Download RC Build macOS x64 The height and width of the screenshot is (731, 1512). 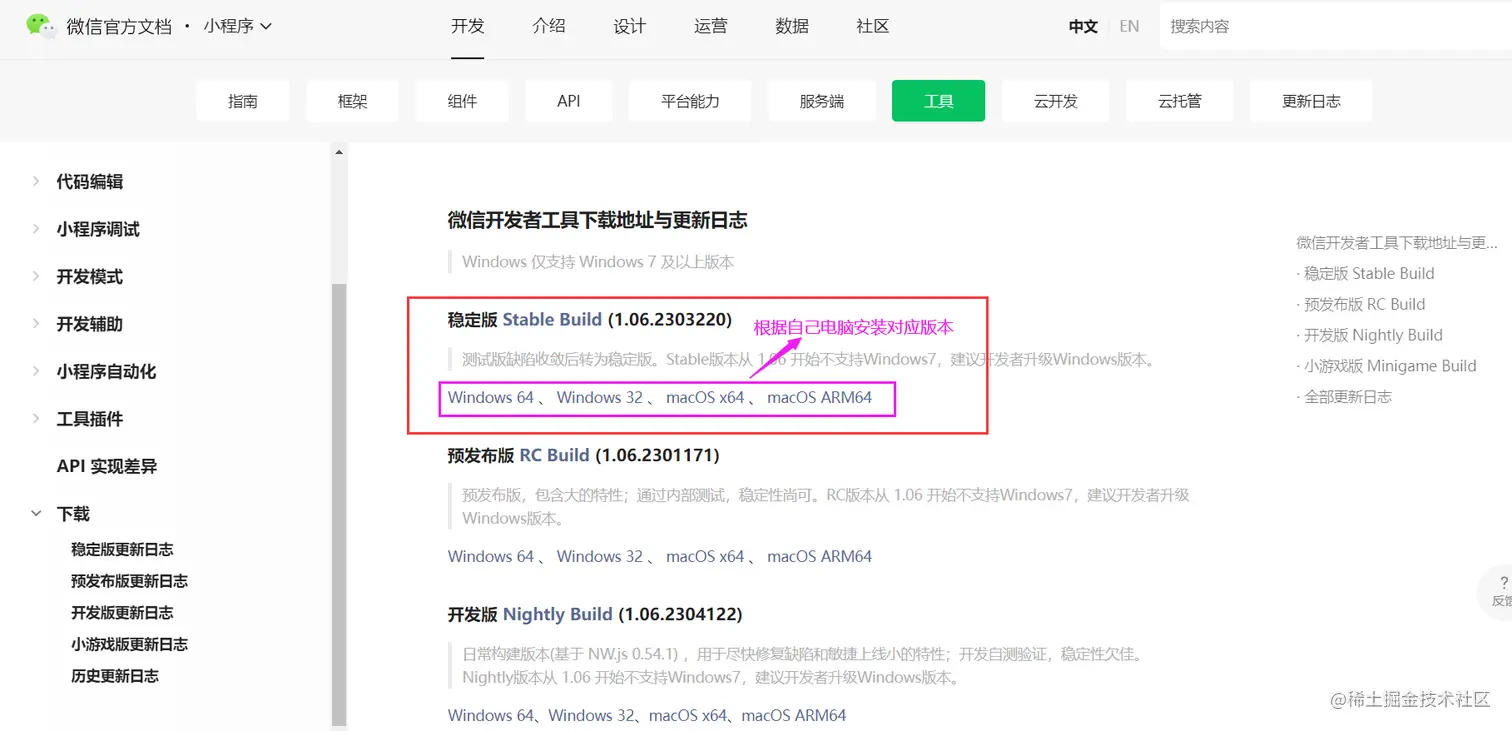(x=705, y=556)
